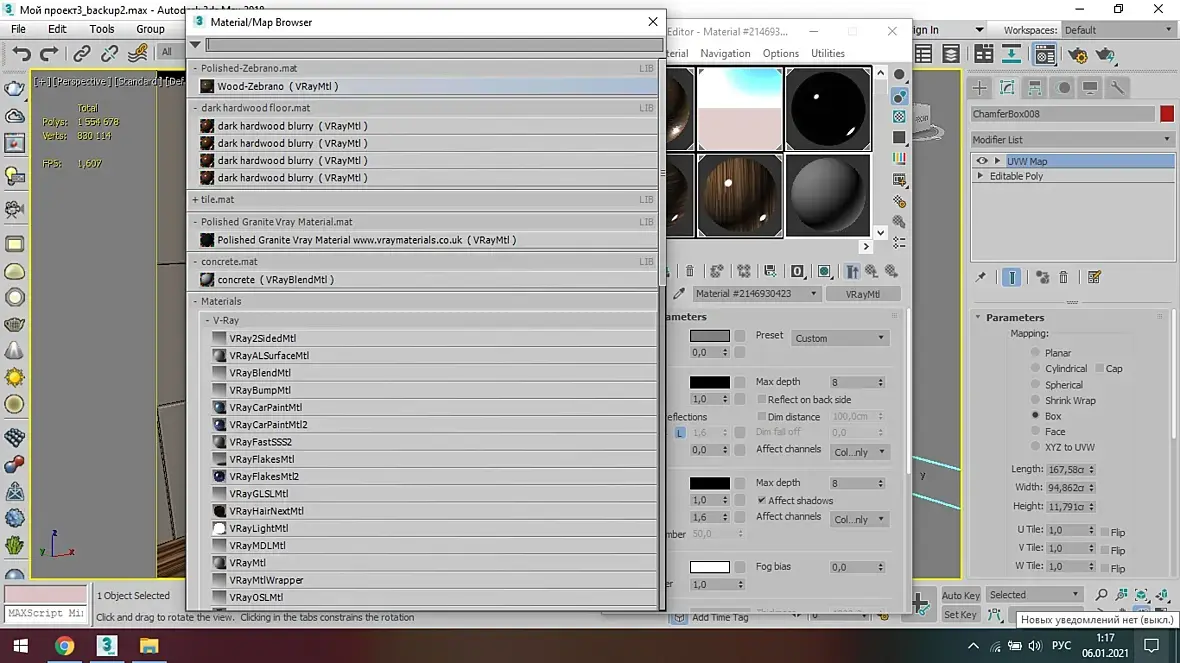Viewport: 1180px width, 663px height.
Task: Open the Modifier List dropdown
Action: coord(1072,139)
